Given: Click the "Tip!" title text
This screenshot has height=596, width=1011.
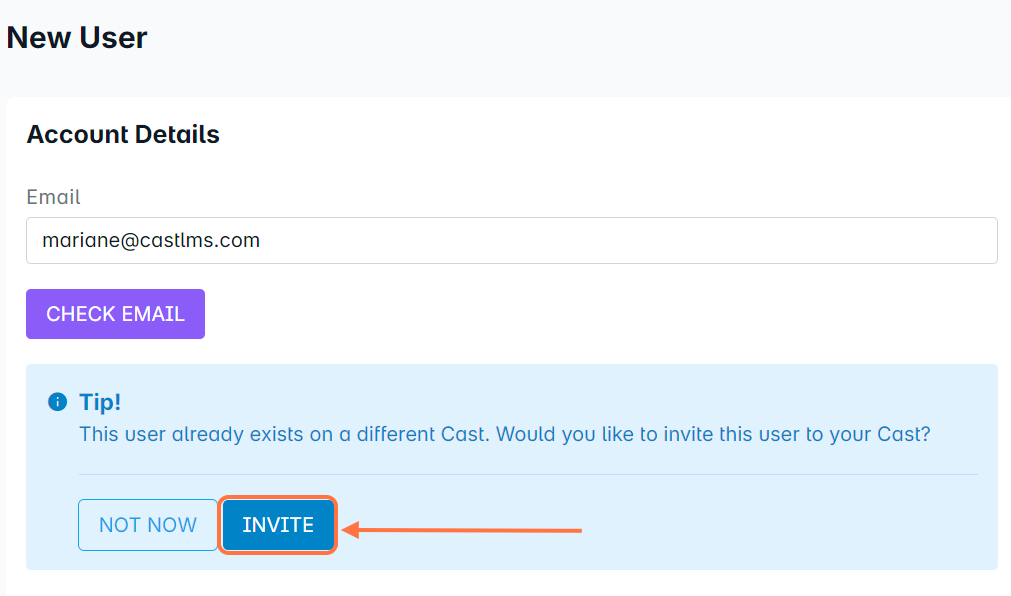Looking at the screenshot, I should (x=100, y=402).
